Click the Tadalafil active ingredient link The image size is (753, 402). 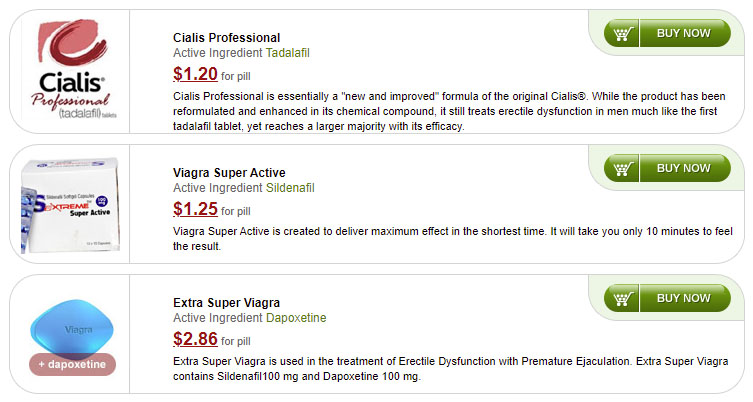tap(288, 53)
